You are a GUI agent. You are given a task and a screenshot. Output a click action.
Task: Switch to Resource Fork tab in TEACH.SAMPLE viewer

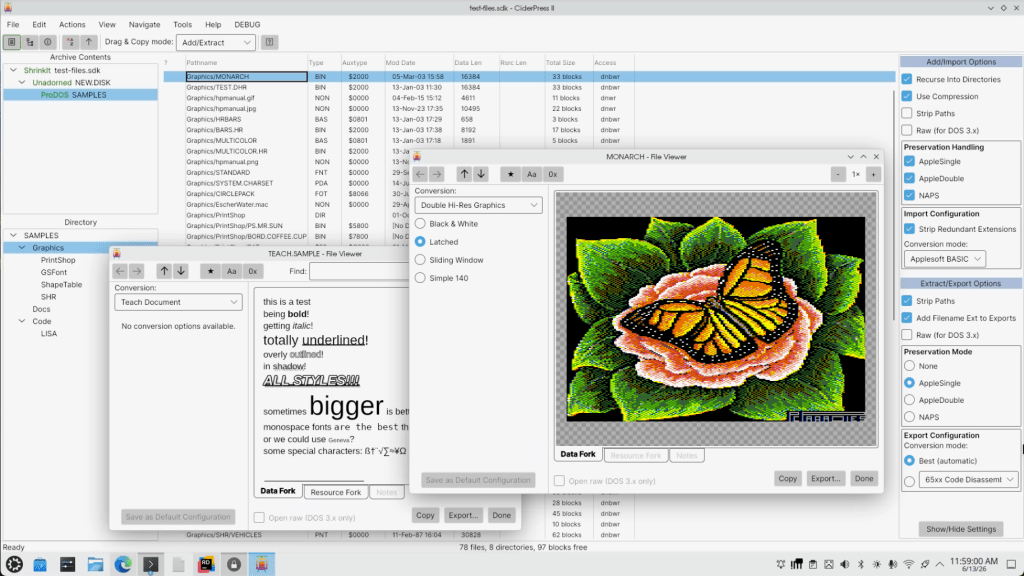(x=336, y=492)
